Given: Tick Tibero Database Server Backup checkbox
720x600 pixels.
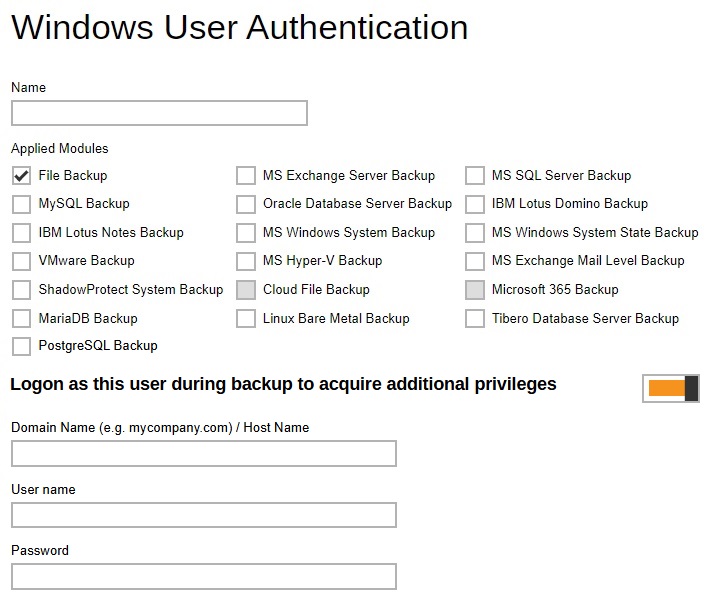Looking at the screenshot, I should click(475, 318).
